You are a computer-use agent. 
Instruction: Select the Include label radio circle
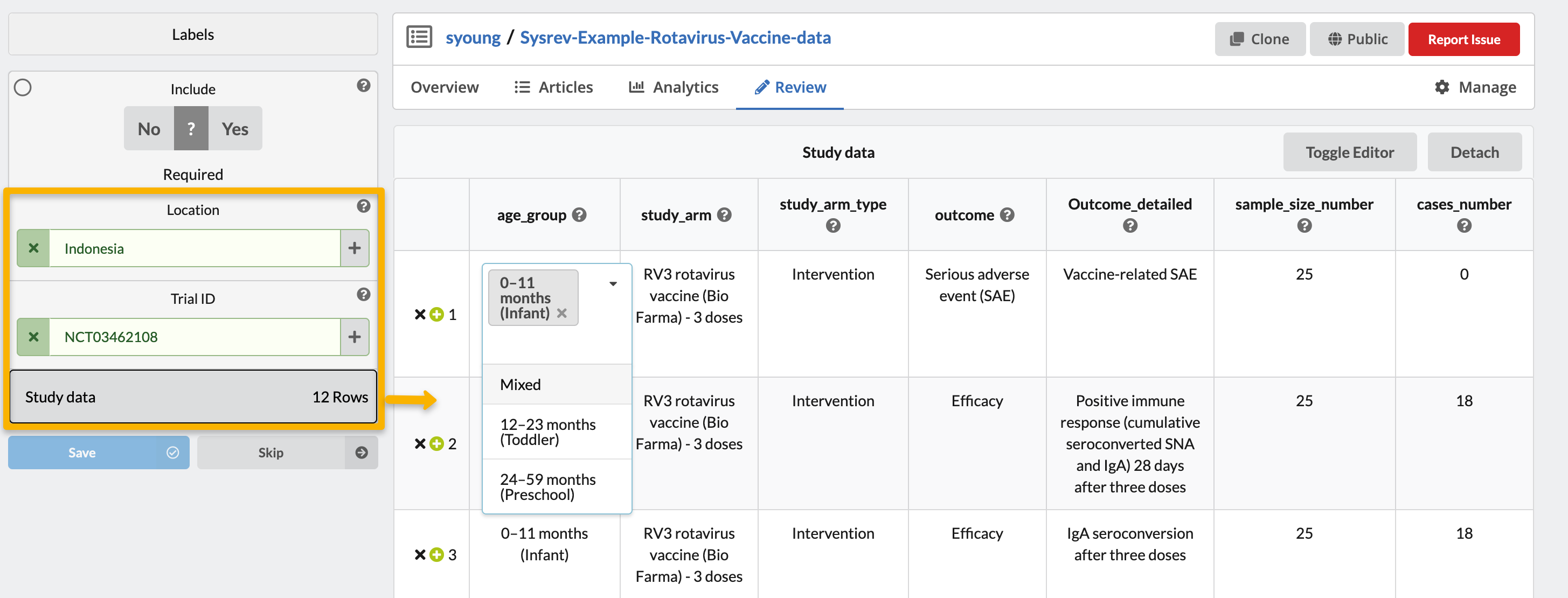[23, 88]
